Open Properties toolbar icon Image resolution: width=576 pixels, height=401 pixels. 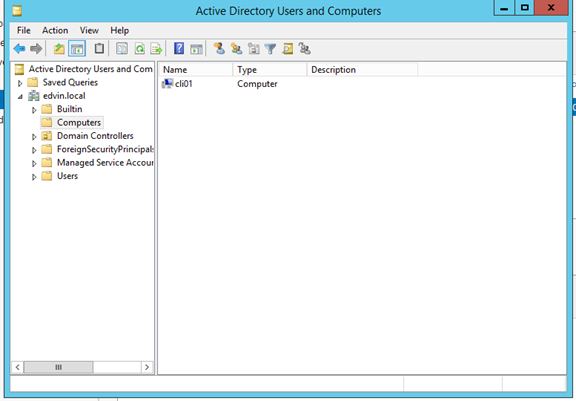pyautogui.click(x=122, y=48)
